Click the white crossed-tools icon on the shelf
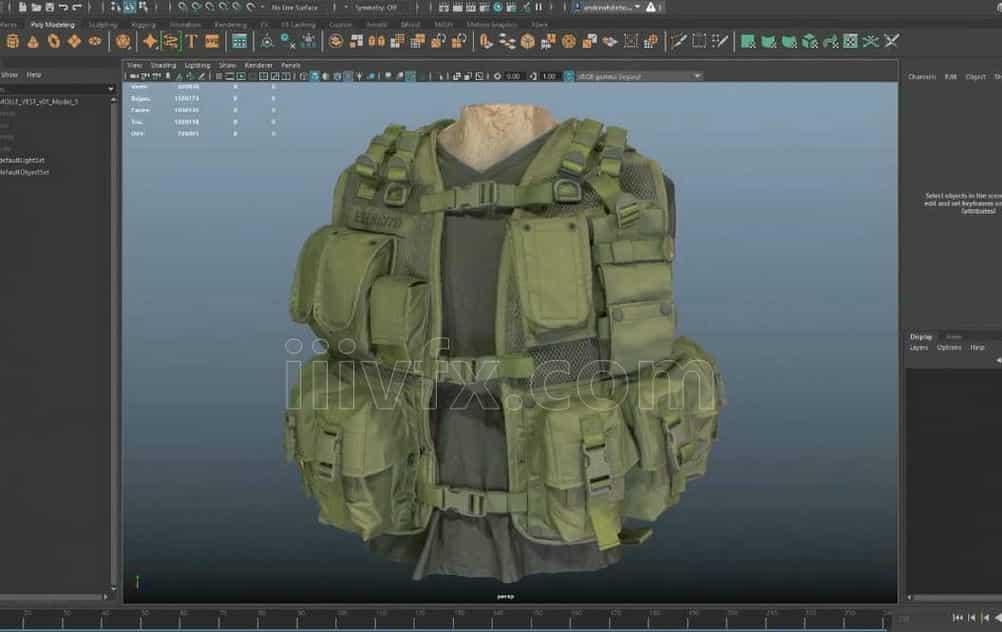The width and height of the screenshot is (1002, 632). (x=891, y=42)
